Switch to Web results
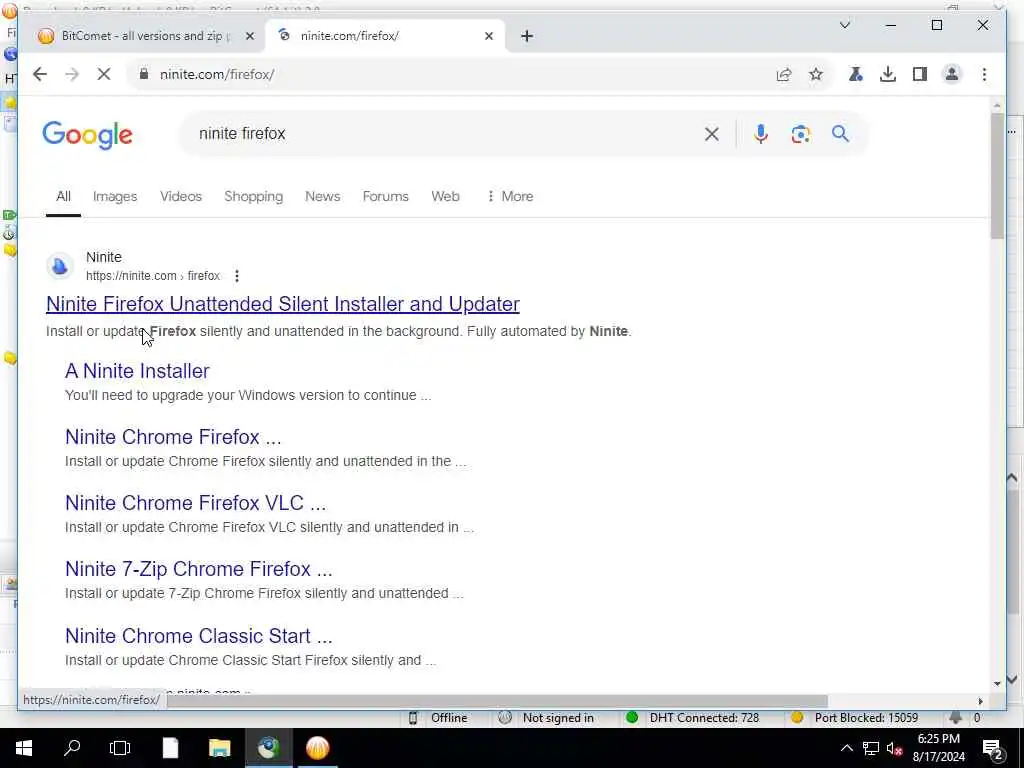The width and height of the screenshot is (1024, 768). 445,197
